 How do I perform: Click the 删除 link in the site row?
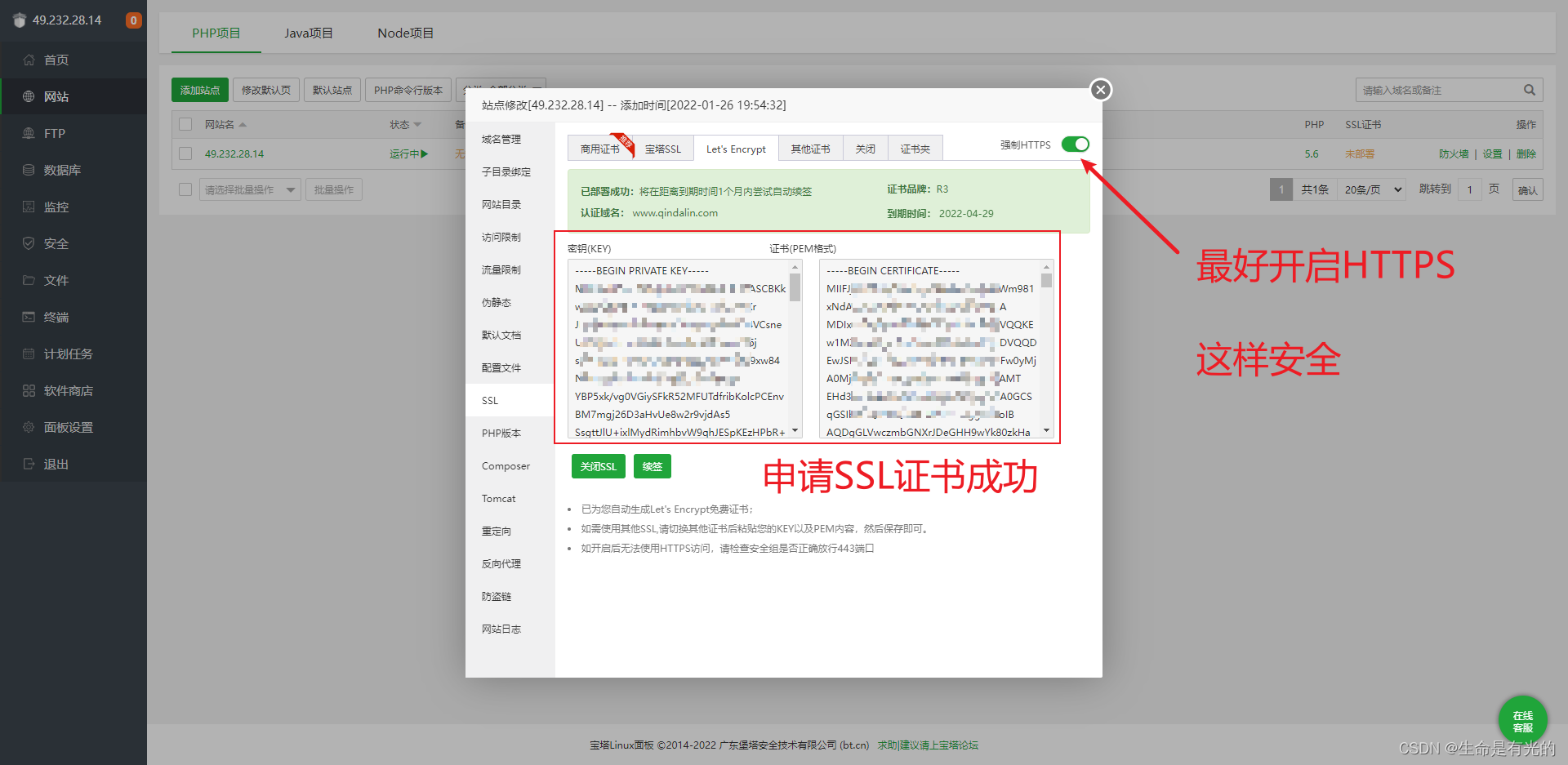click(x=1526, y=153)
